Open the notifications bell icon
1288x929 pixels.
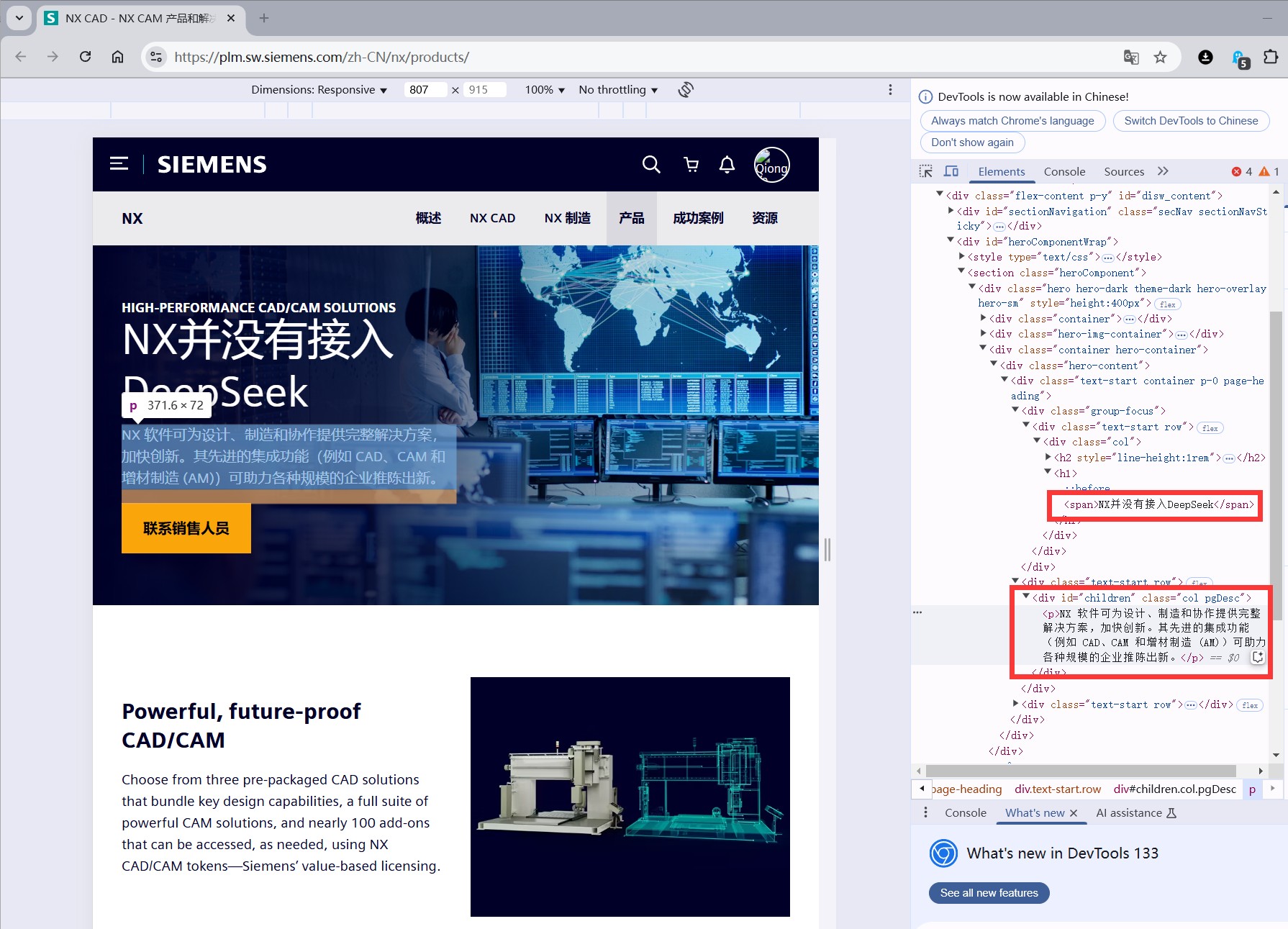(727, 165)
